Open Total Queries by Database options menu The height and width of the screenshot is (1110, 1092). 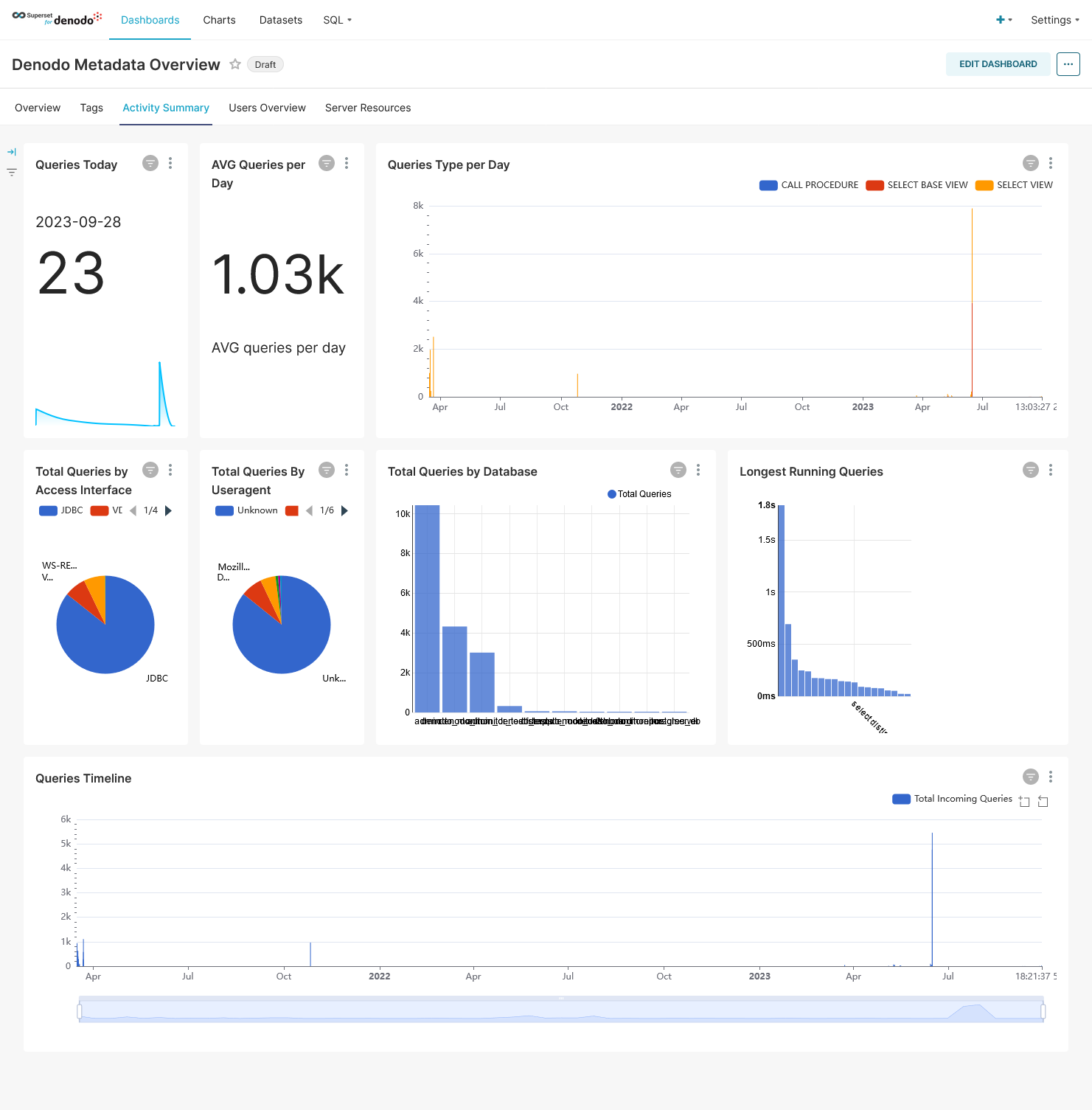coord(698,470)
